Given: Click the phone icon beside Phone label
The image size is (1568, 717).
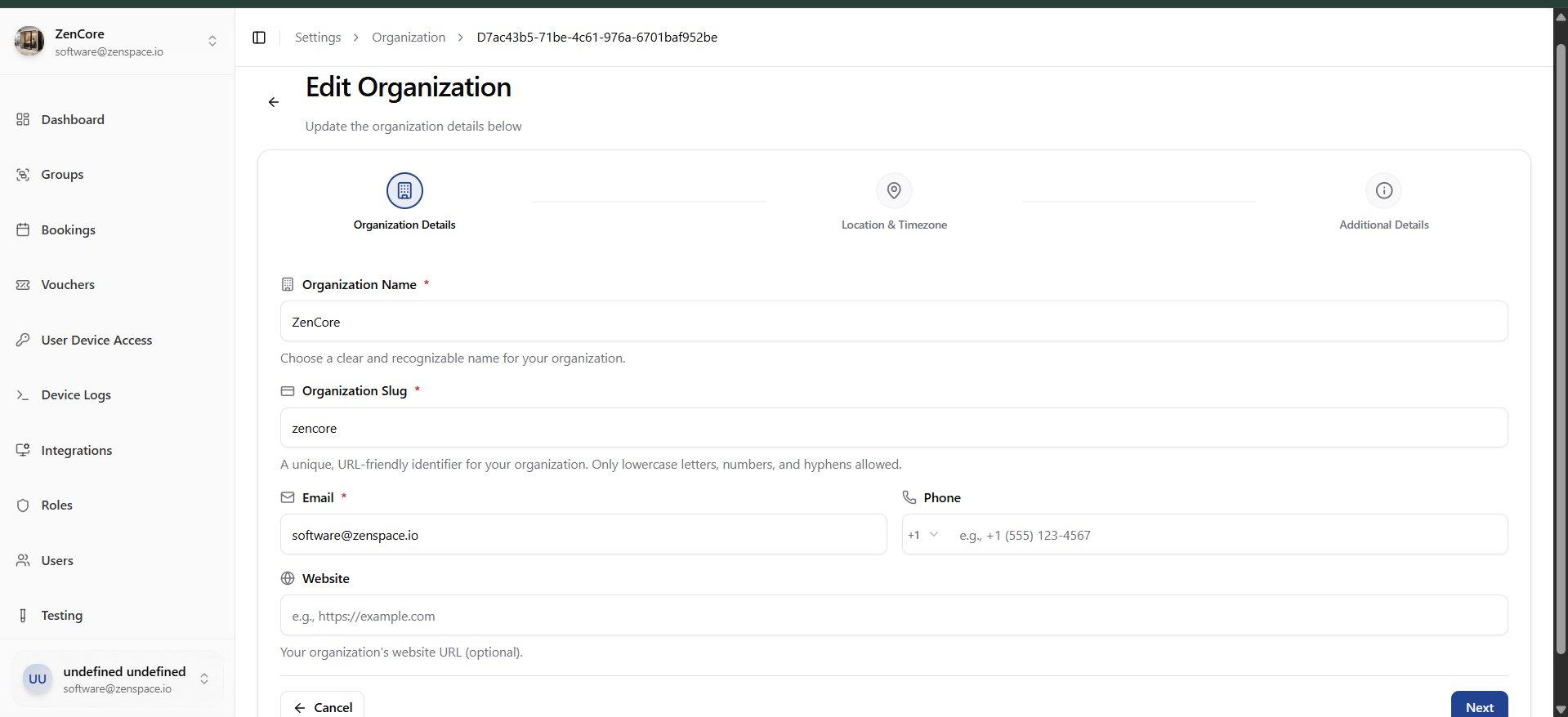Looking at the screenshot, I should 909,497.
